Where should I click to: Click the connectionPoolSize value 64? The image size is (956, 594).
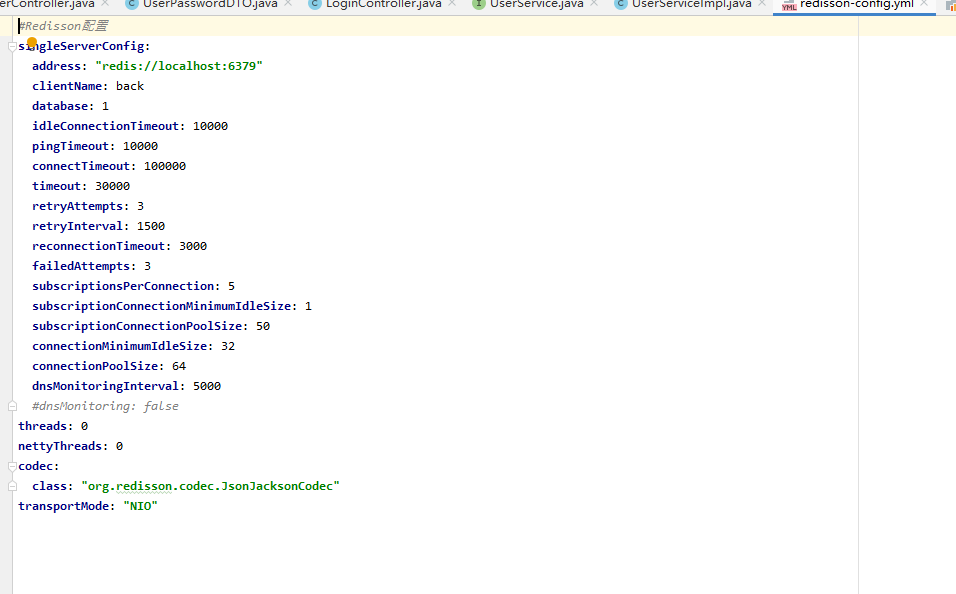coord(179,367)
